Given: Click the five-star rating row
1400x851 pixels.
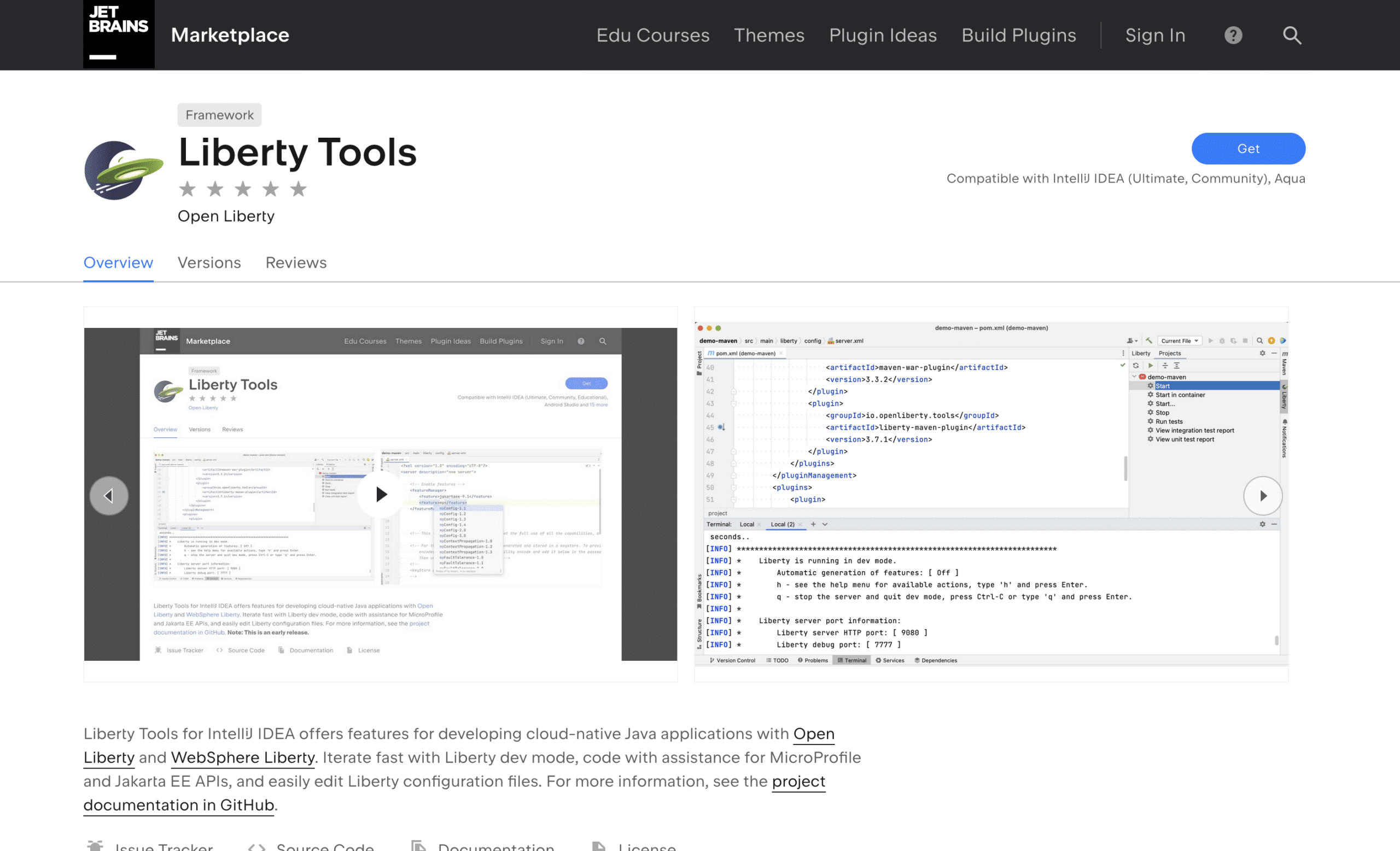Looking at the screenshot, I should 243,189.
